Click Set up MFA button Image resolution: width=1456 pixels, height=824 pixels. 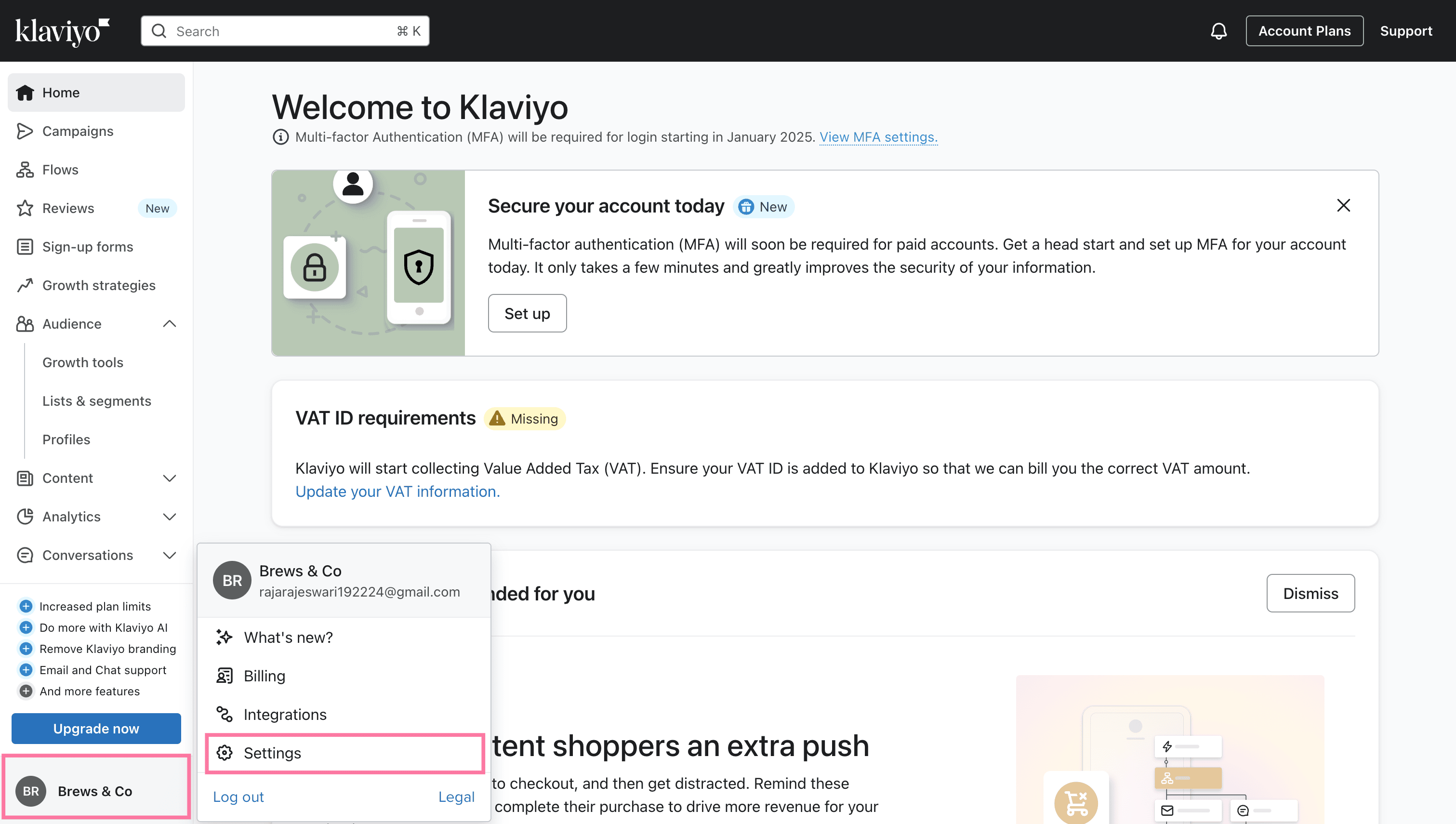(527, 313)
